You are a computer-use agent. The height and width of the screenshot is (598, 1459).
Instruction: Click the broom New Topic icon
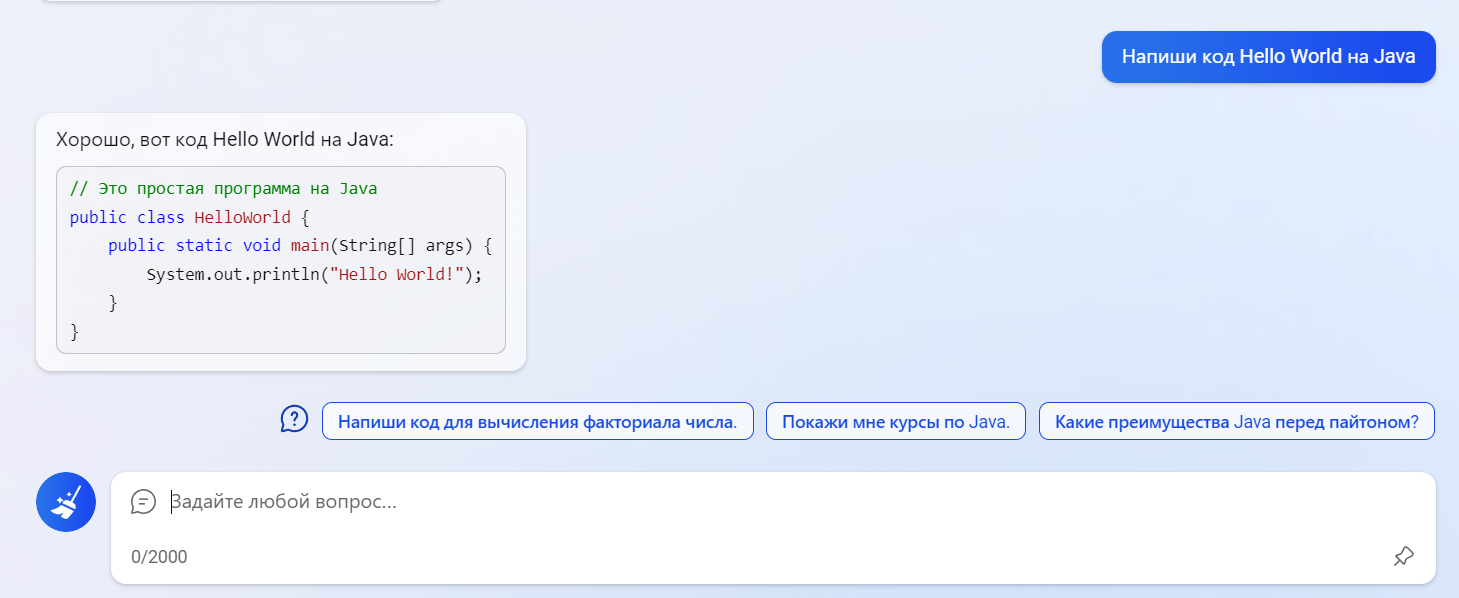66,502
